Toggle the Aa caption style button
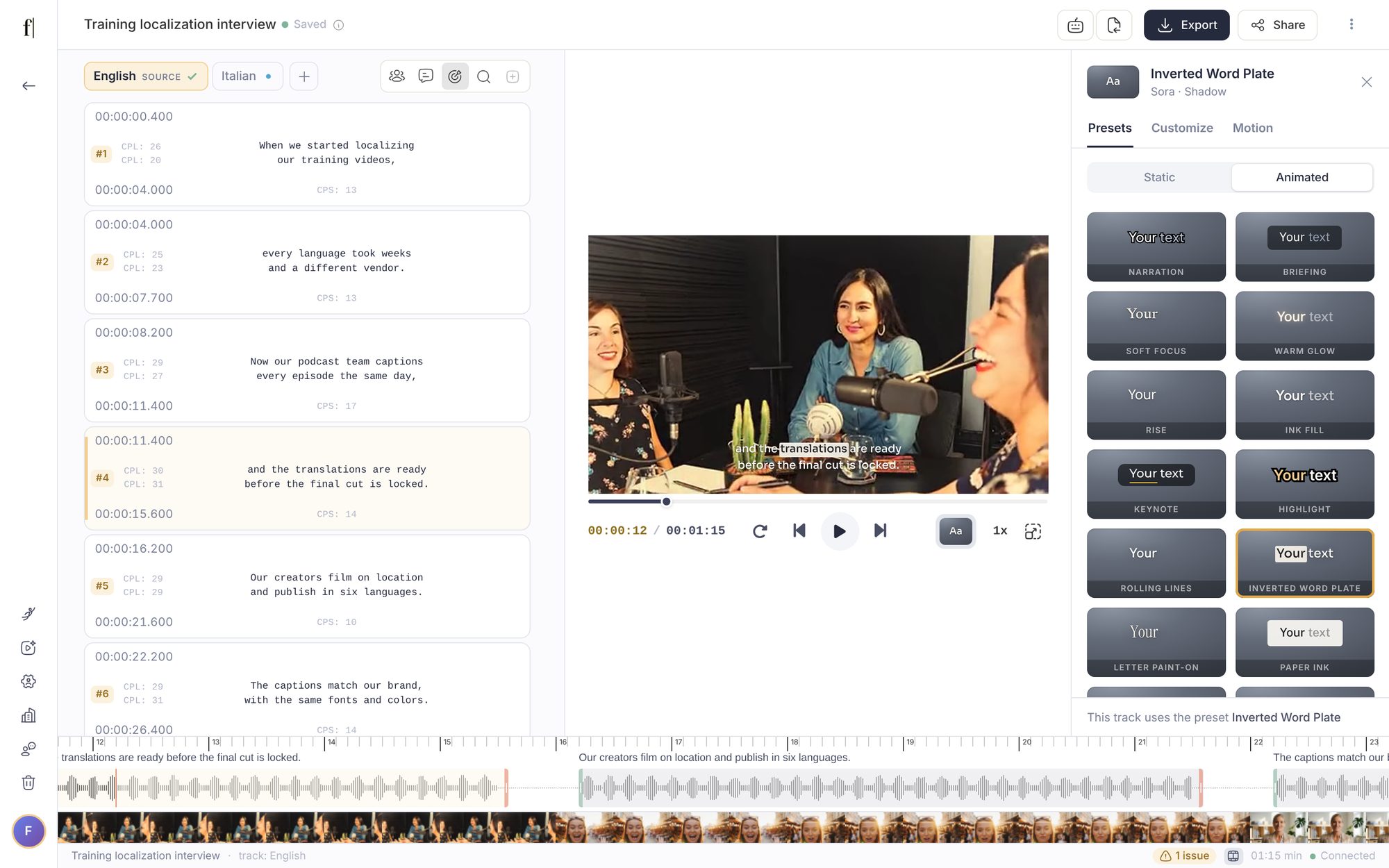Viewport: 1389px width, 868px height. (956, 531)
